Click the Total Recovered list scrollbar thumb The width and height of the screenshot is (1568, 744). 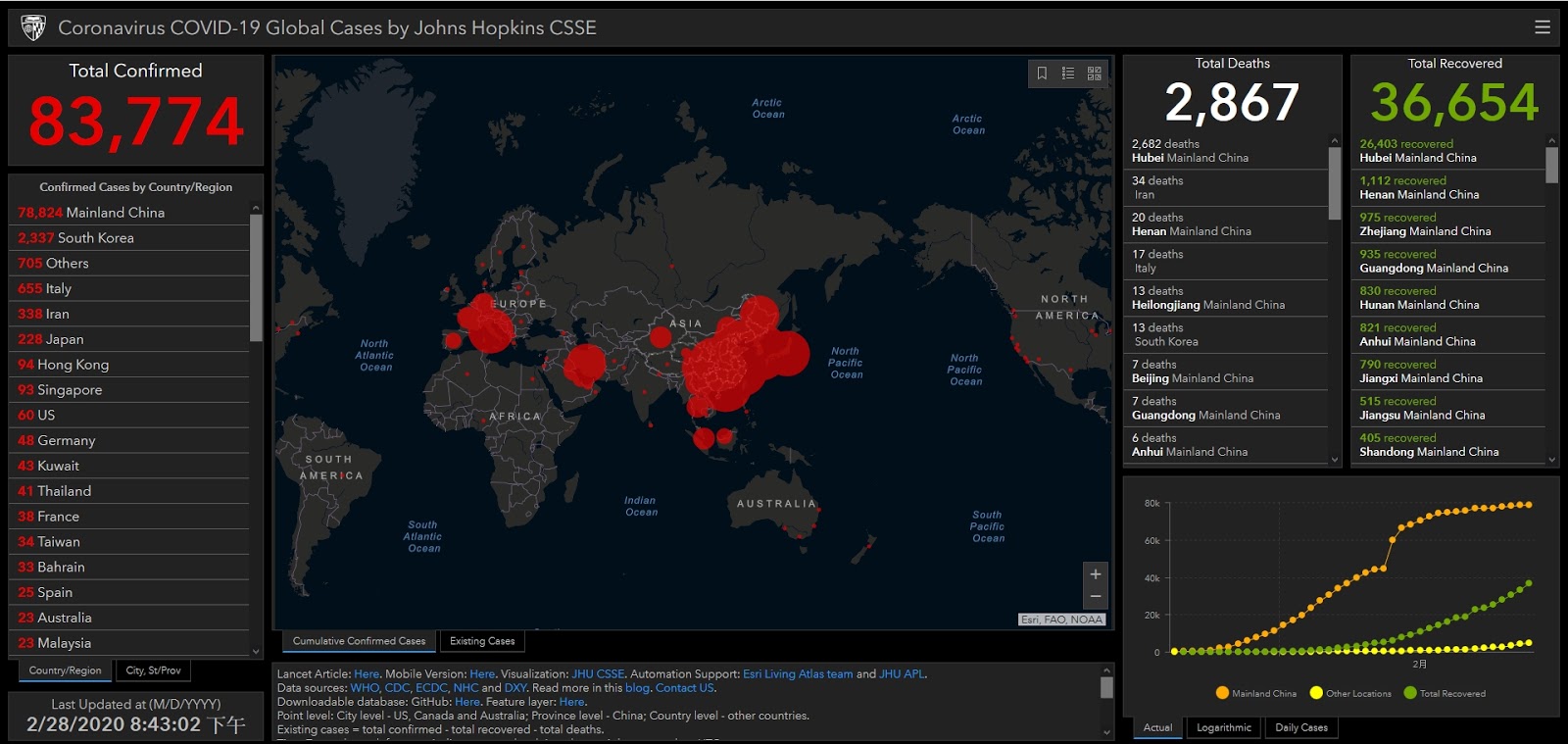tap(1551, 166)
